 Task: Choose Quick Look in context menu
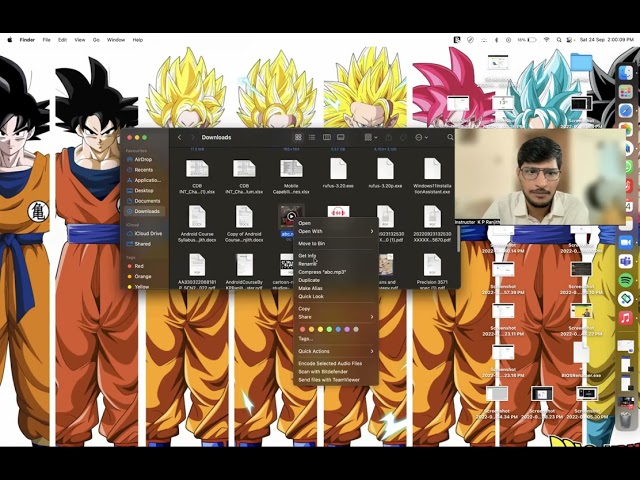[x=336, y=297]
